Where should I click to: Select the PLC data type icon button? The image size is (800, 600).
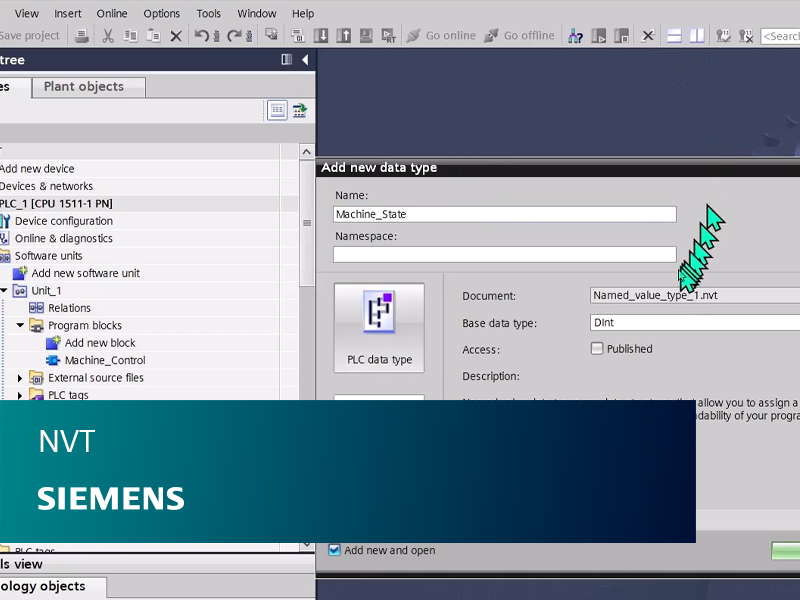(x=379, y=328)
